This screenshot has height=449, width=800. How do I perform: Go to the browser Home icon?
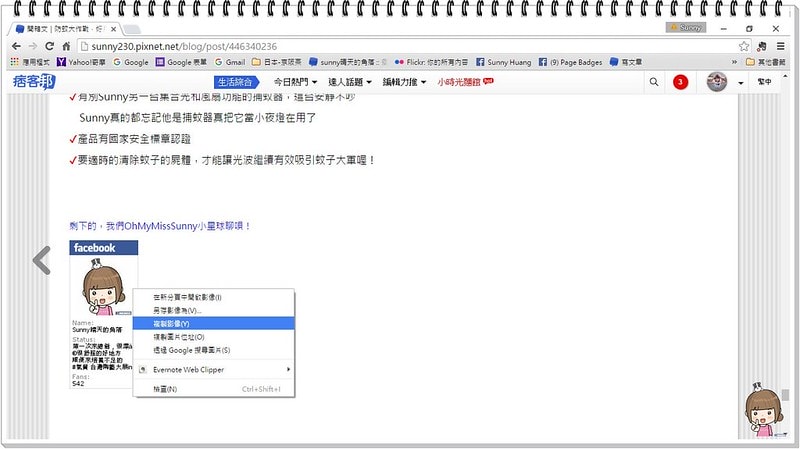[66, 46]
